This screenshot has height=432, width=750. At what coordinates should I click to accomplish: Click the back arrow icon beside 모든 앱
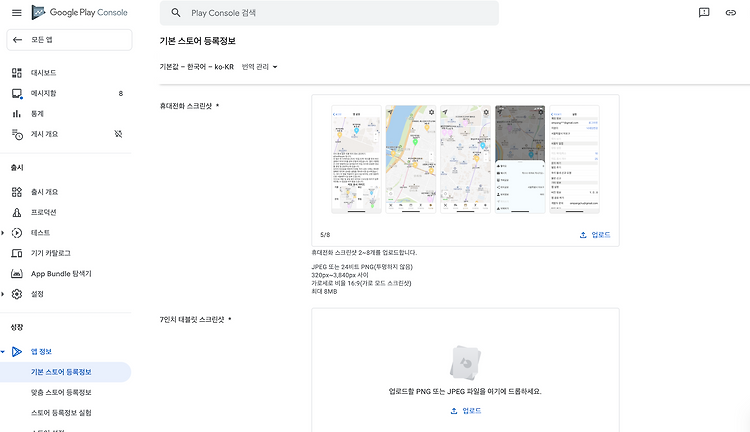tap(17, 40)
